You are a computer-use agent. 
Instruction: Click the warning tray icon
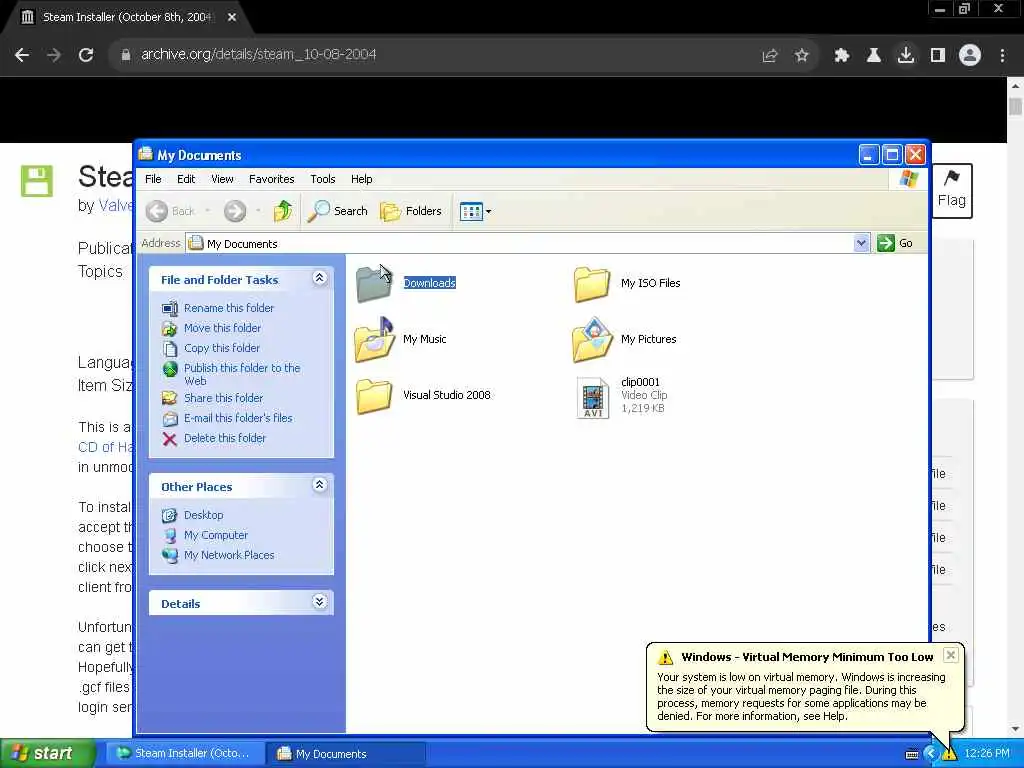click(x=949, y=754)
